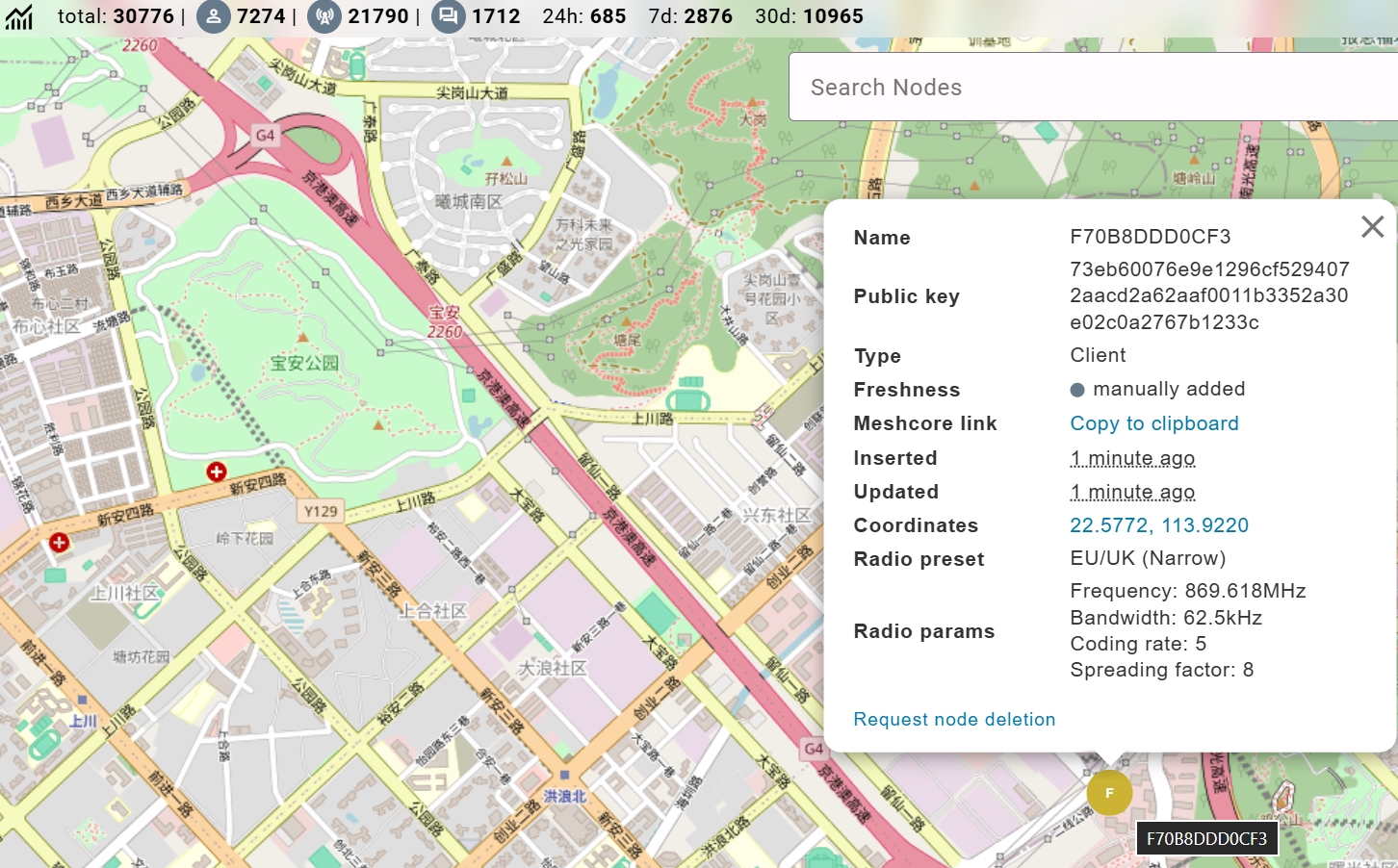1398x868 pixels.
Task: Click the G4 highway shield near interchange
Action: 265,136
